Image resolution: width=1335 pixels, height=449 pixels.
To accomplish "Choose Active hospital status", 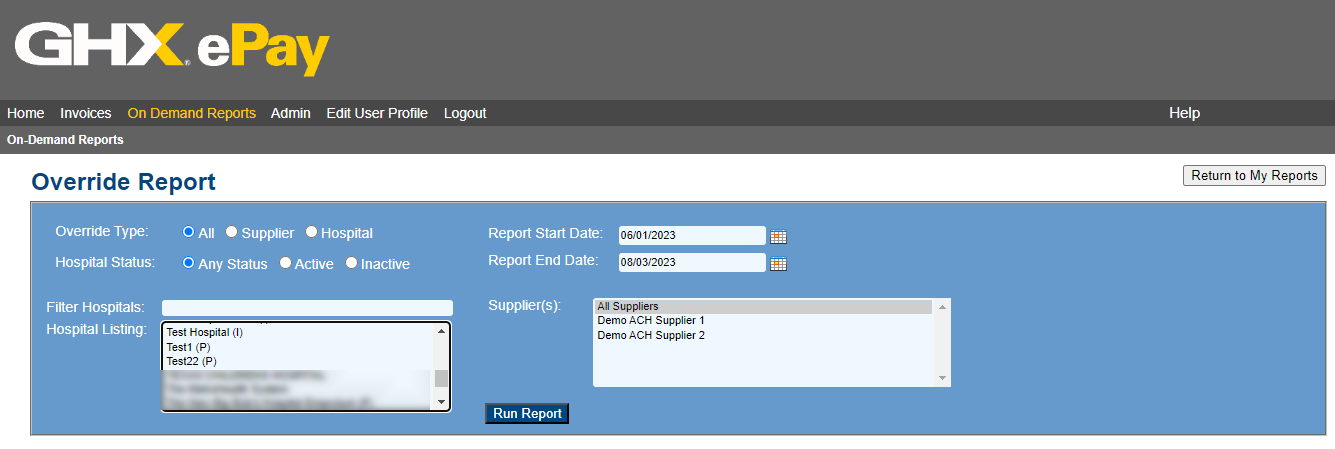I will (x=285, y=263).
